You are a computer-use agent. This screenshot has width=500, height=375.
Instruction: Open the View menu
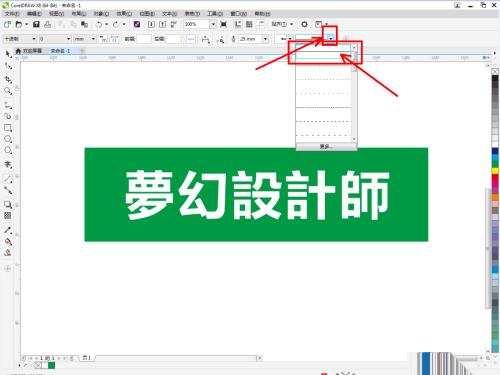click(56, 14)
